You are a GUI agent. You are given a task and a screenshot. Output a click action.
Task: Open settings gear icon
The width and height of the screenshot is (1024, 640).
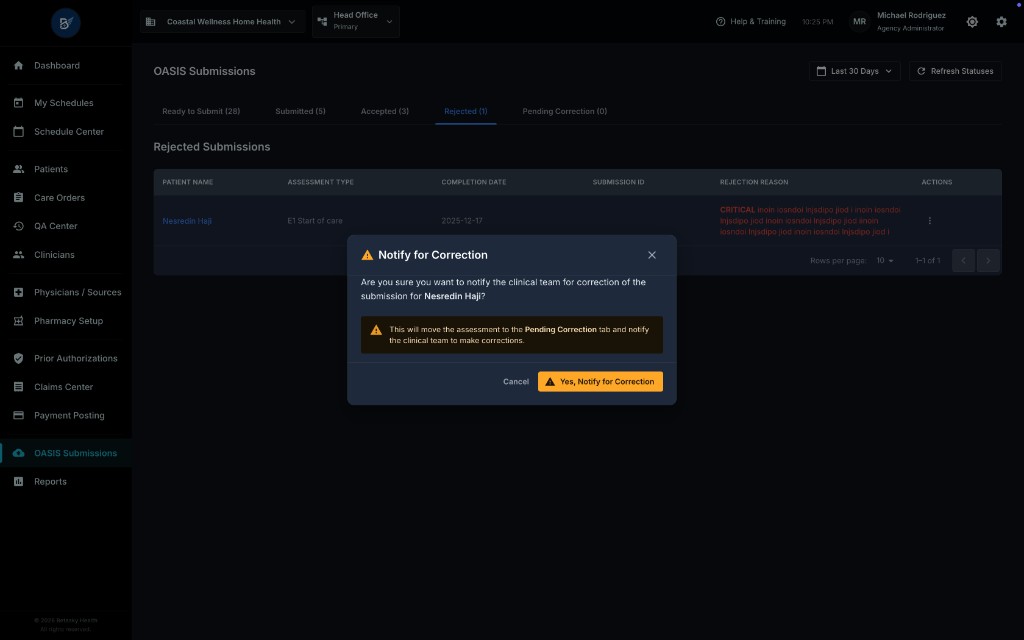click(x=1001, y=22)
